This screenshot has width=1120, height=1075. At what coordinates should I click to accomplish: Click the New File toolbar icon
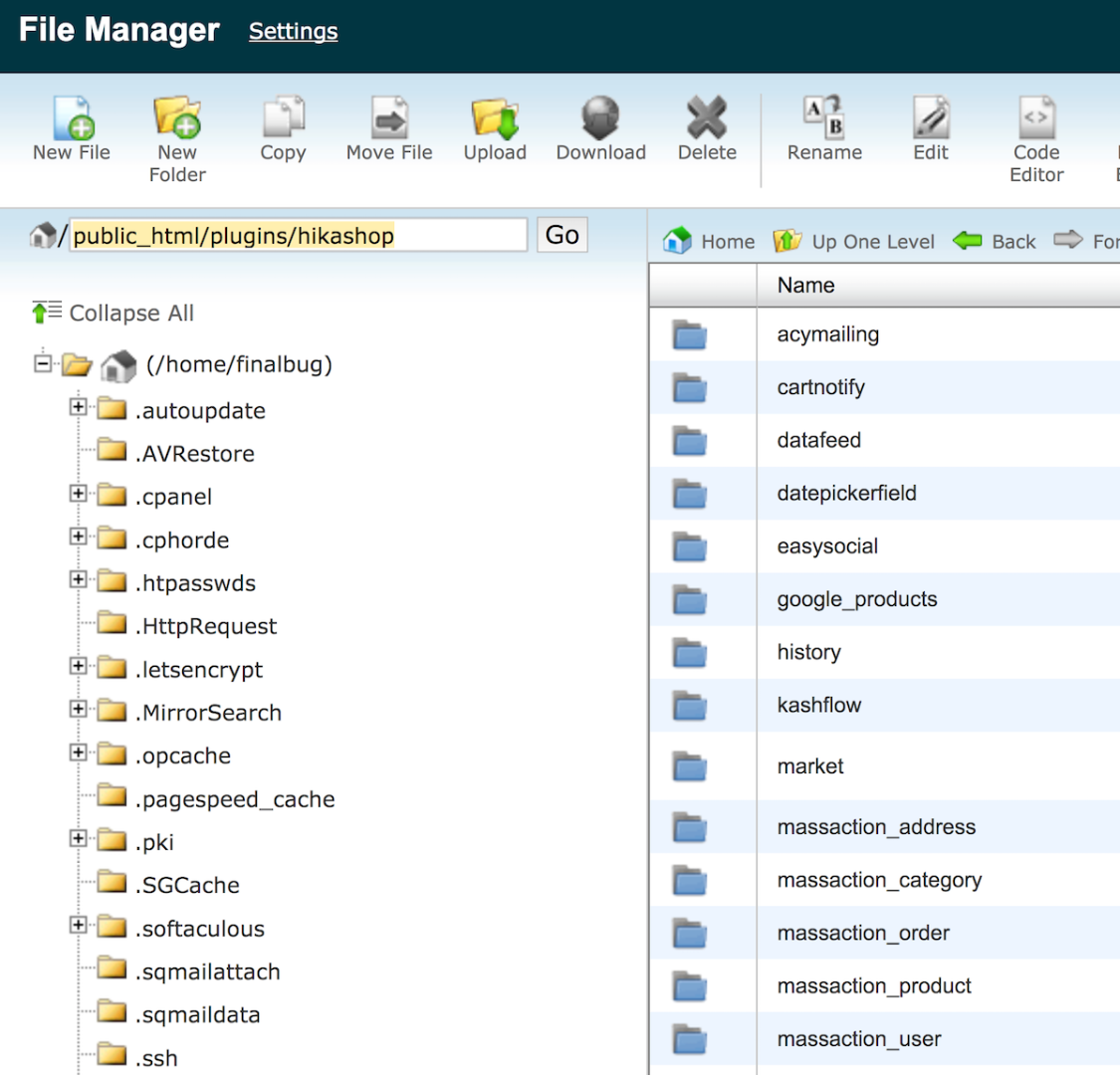(x=73, y=118)
